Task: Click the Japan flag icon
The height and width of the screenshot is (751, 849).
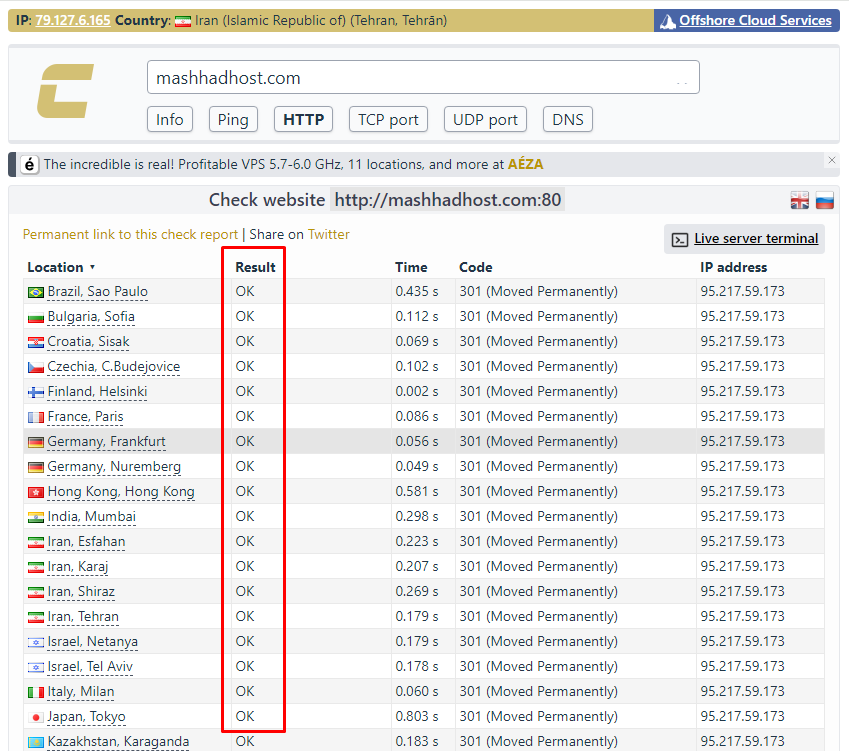Action: pyautogui.click(x=36, y=717)
